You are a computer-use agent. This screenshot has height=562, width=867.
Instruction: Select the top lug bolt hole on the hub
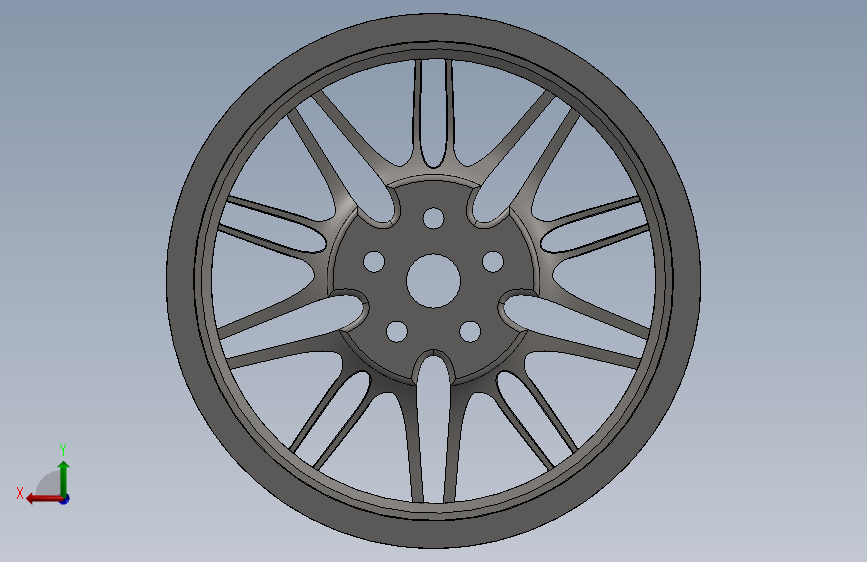pos(434,218)
